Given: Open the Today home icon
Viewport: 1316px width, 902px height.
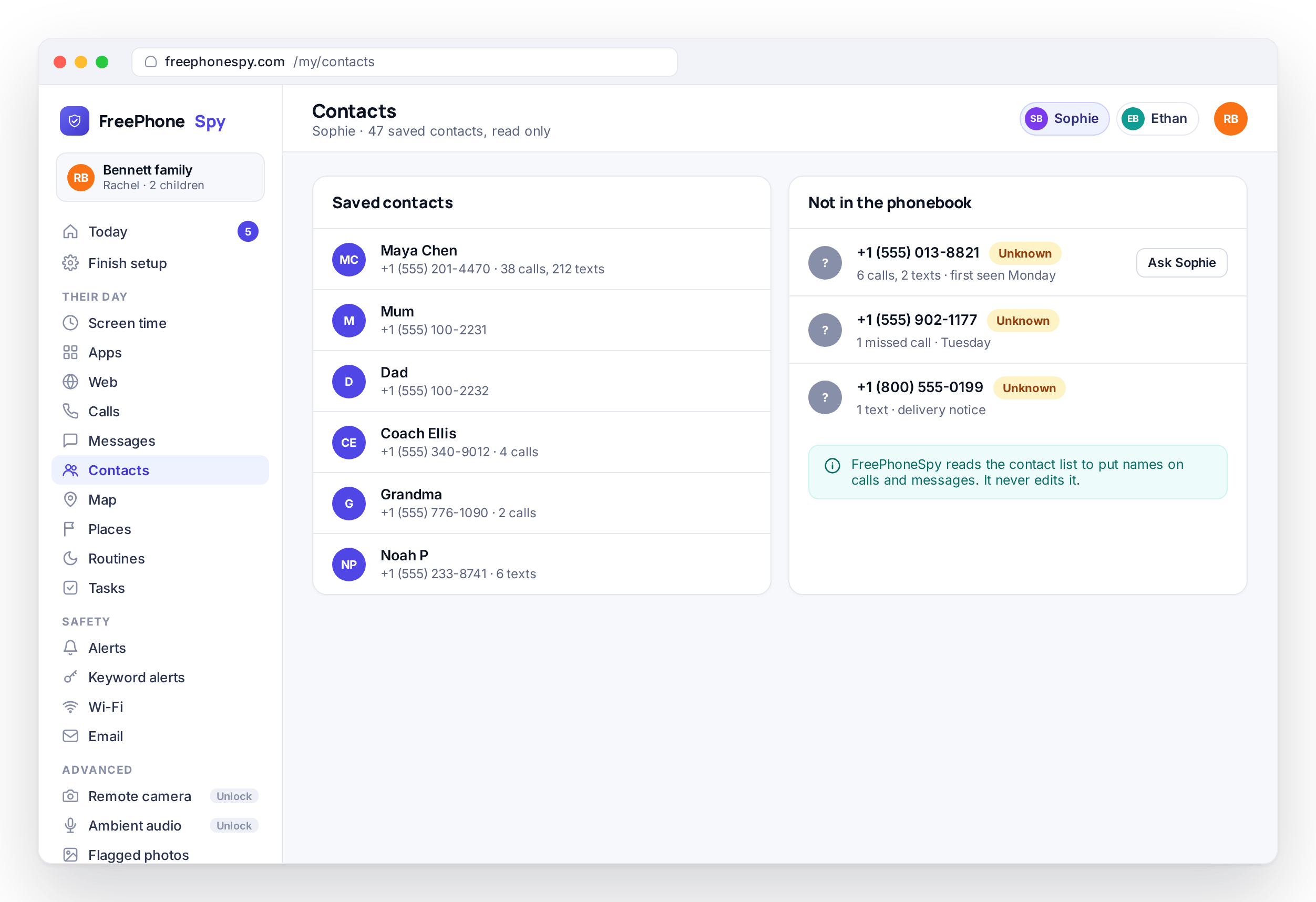Looking at the screenshot, I should pyautogui.click(x=70, y=232).
